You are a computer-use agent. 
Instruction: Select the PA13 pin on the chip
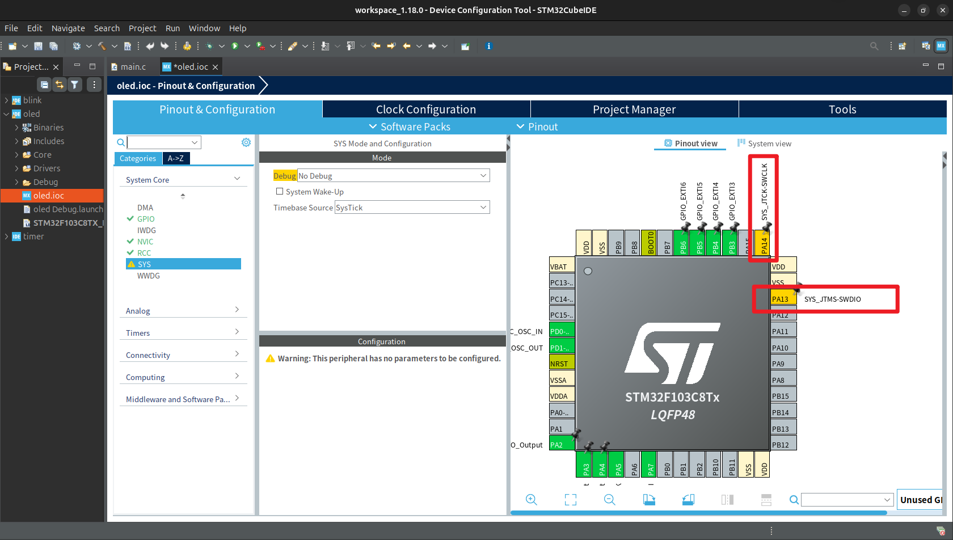point(781,299)
